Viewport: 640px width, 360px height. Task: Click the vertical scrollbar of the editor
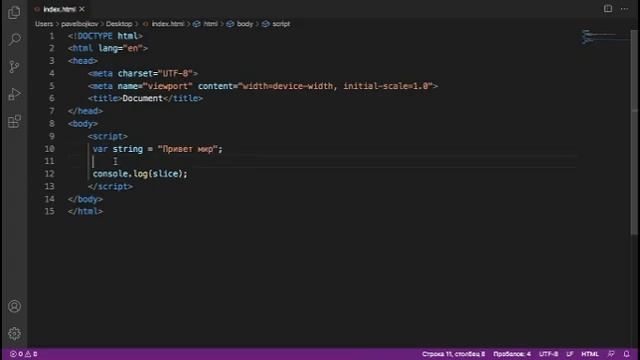click(635, 131)
